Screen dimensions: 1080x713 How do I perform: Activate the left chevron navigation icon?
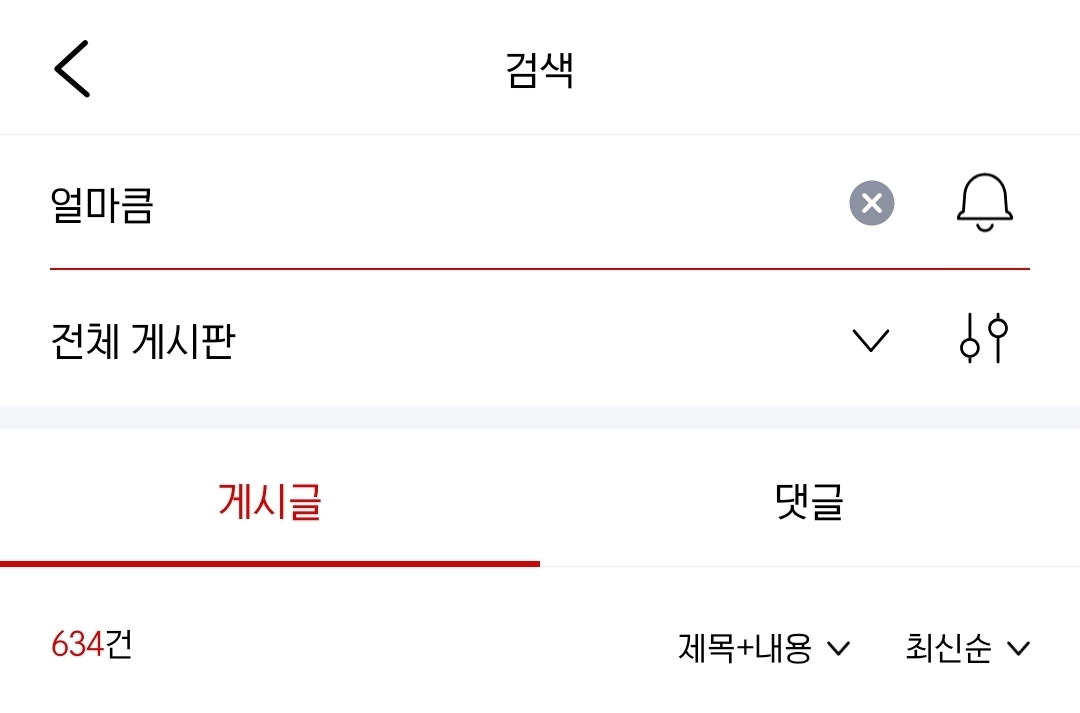(71, 66)
